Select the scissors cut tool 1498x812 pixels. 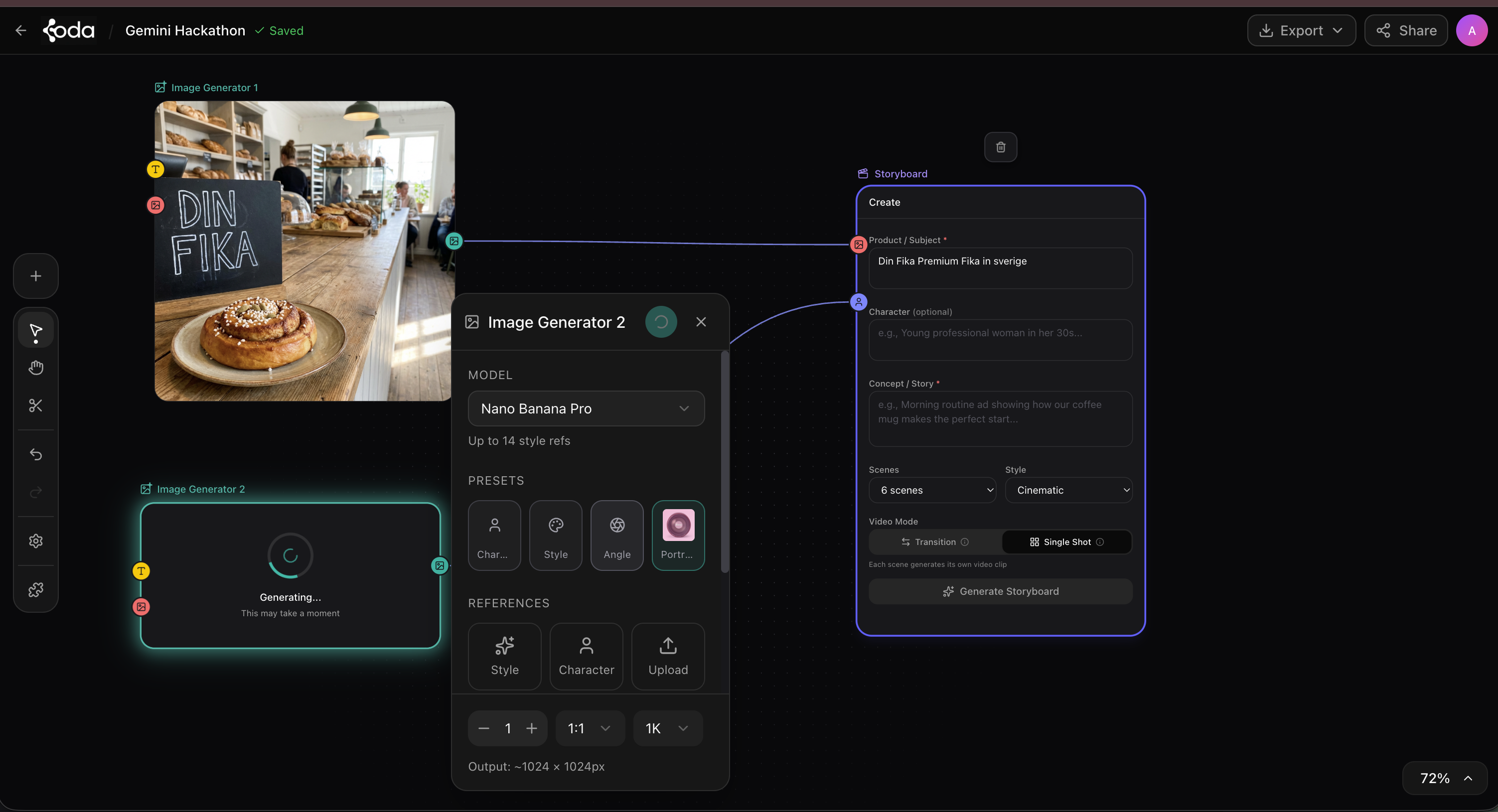(x=36, y=406)
